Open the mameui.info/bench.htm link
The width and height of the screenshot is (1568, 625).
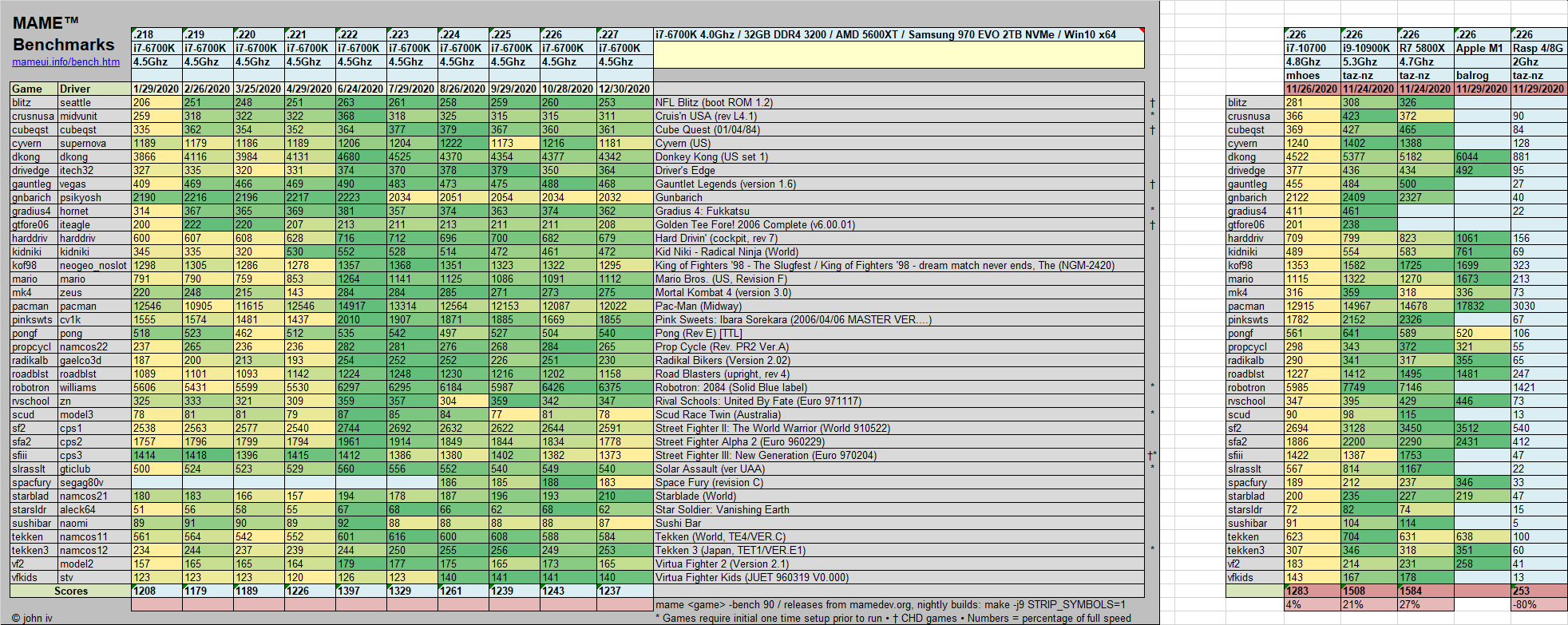(x=65, y=62)
